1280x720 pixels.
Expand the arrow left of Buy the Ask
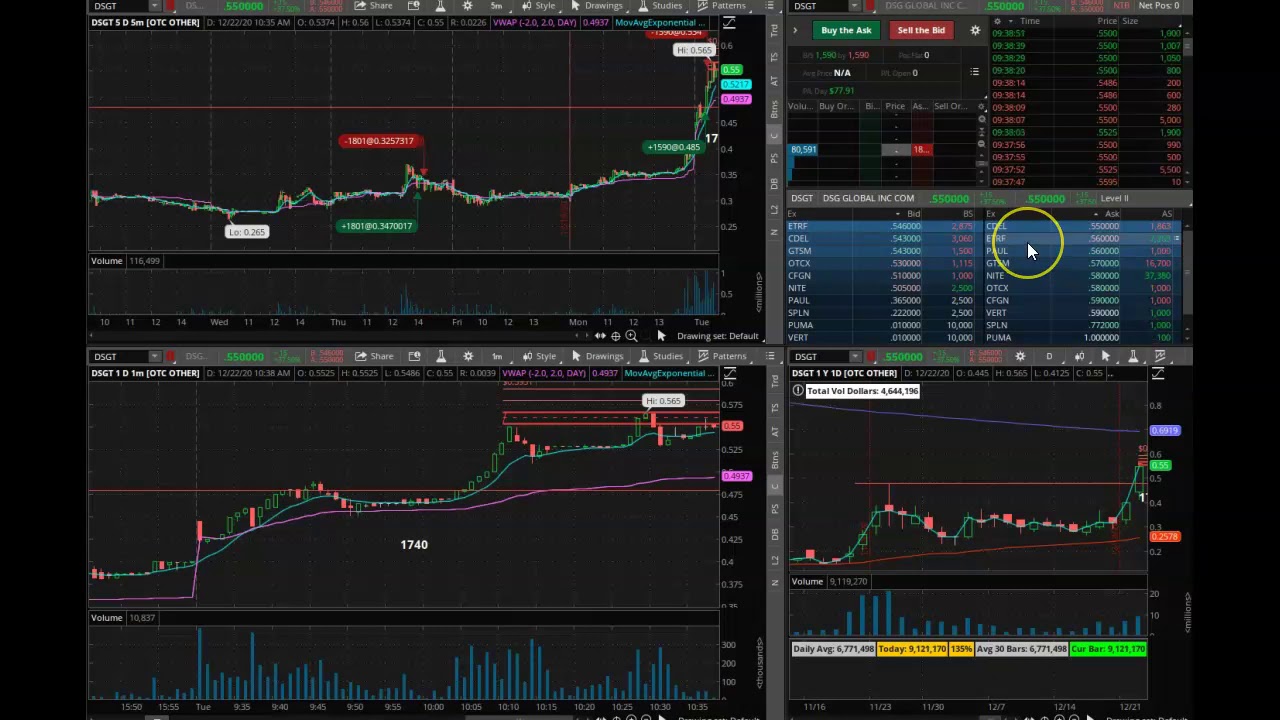[x=796, y=30]
